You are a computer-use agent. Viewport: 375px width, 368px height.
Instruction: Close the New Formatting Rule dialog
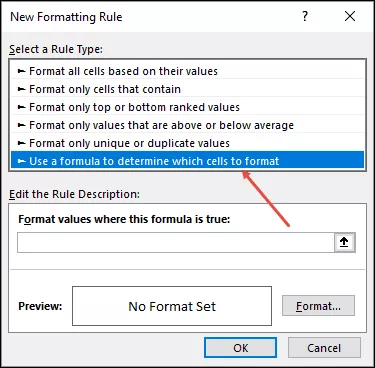(350, 16)
